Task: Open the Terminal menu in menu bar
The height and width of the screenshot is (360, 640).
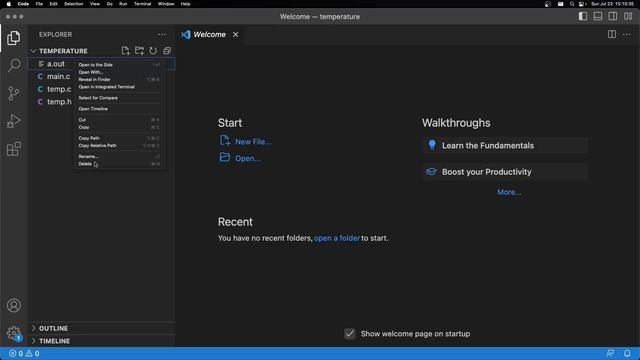Action: [142, 4]
